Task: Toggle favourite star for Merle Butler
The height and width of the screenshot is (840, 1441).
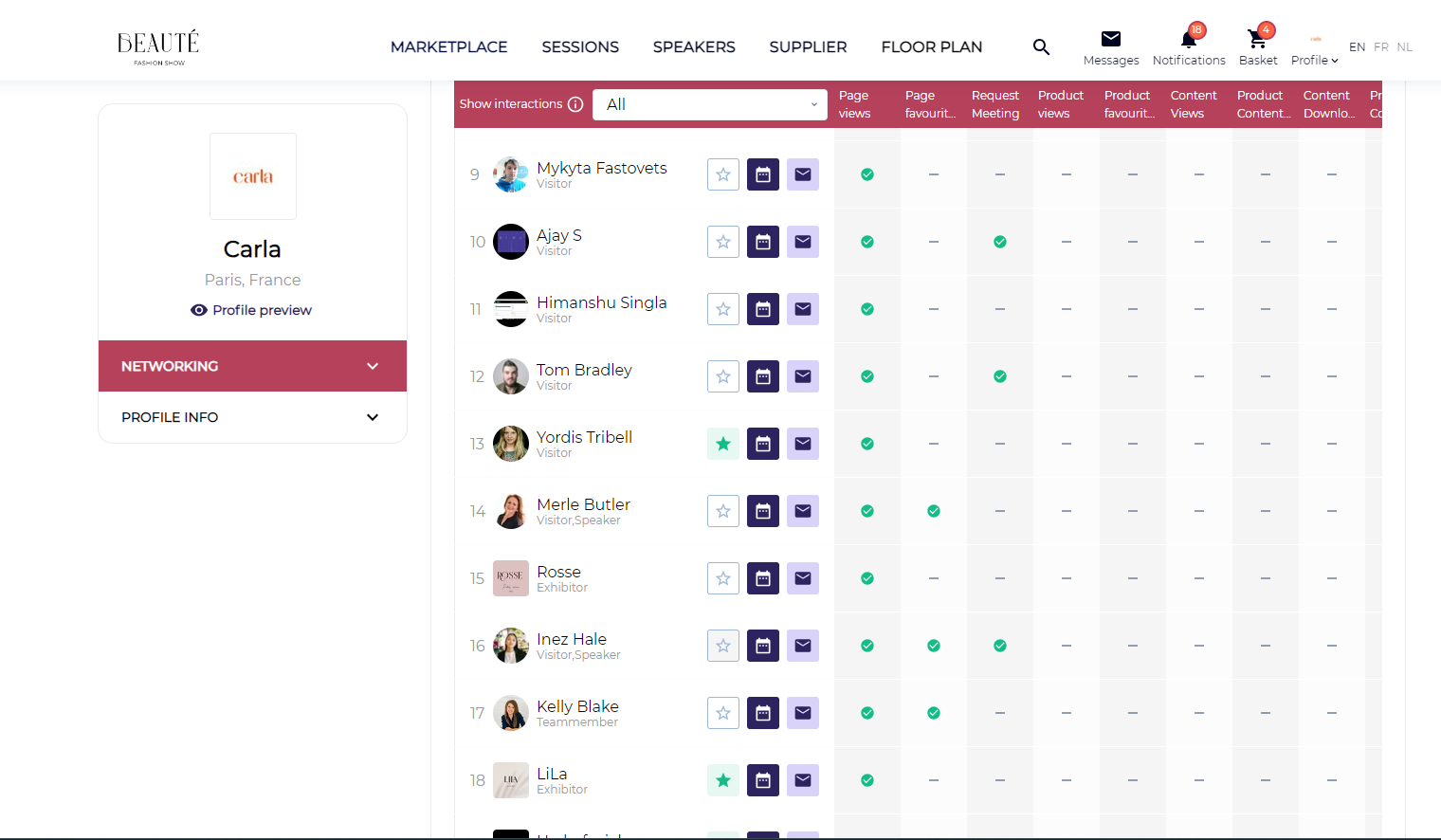Action: (x=723, y=511)
